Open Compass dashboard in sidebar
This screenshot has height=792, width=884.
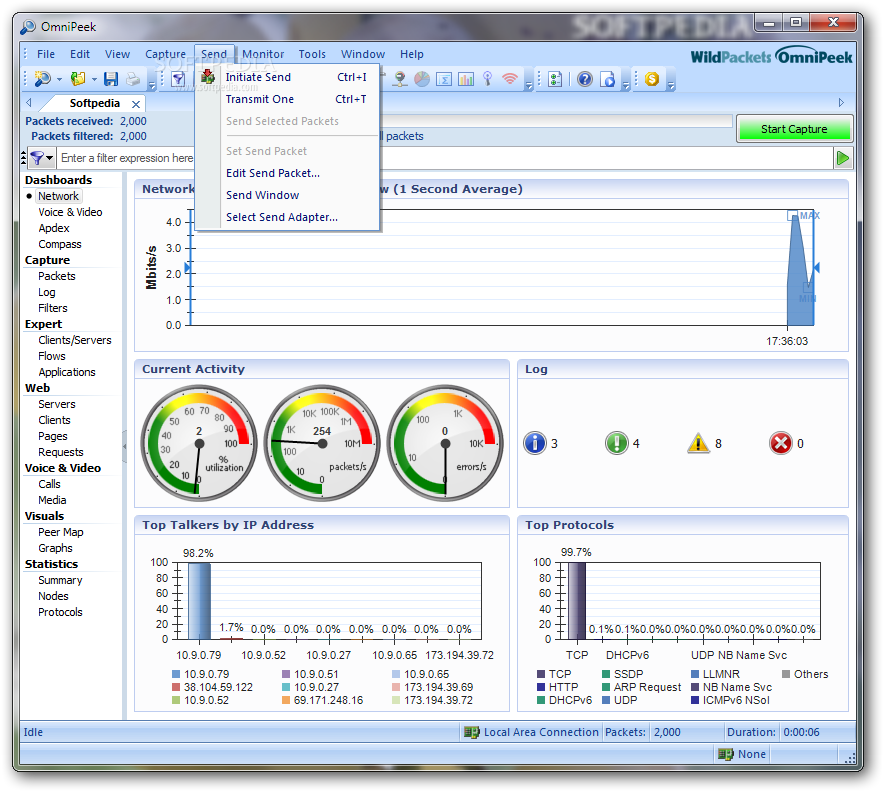(x=60, y=244)
